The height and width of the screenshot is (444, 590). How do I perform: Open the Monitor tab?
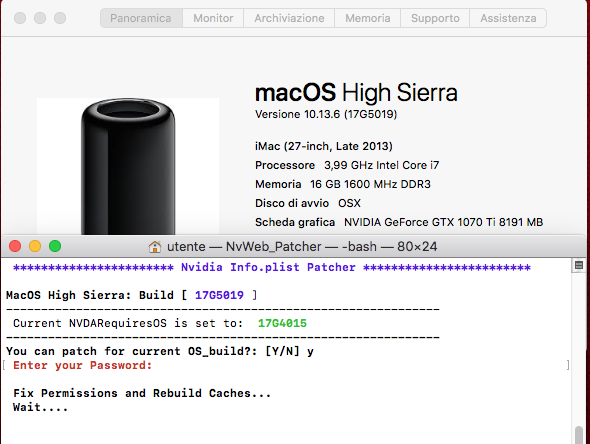213,18
